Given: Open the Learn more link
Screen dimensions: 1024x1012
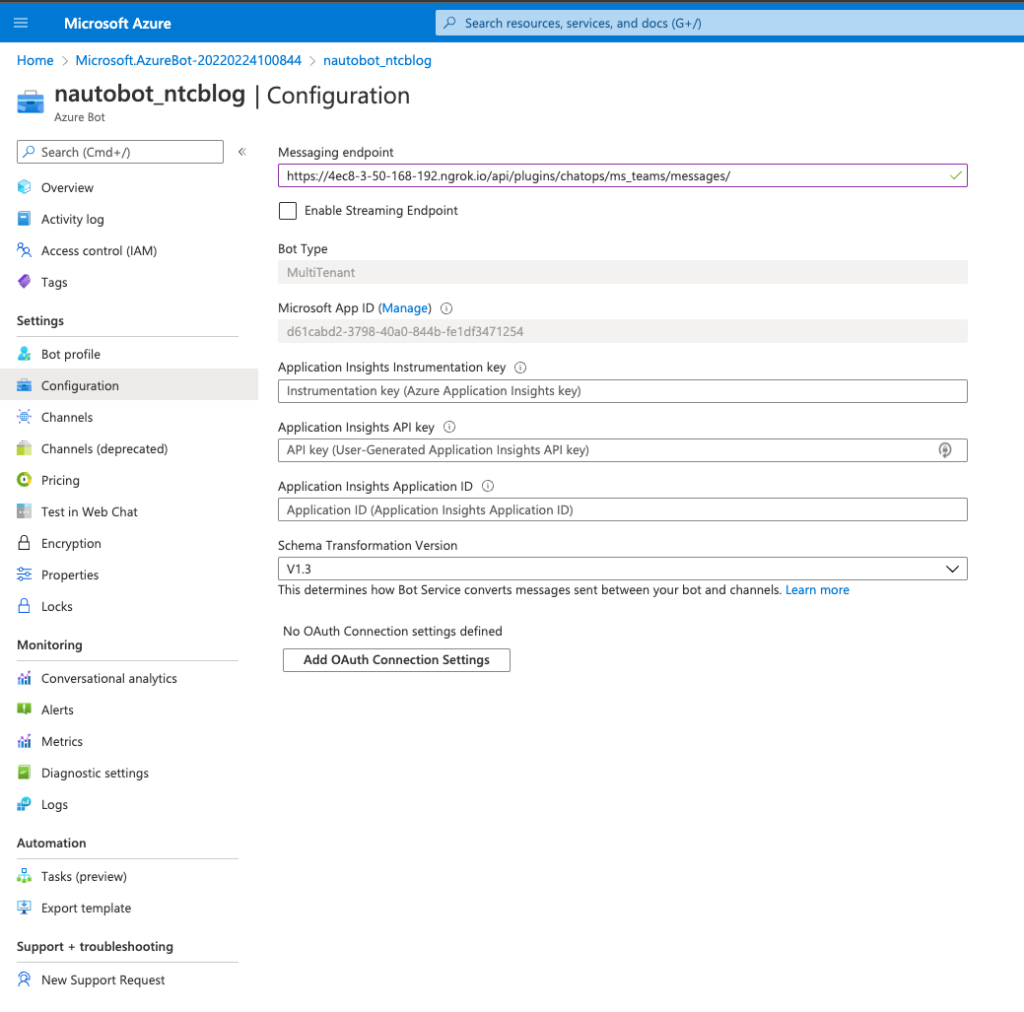Looking at the screenshot, I should [817, 590].
